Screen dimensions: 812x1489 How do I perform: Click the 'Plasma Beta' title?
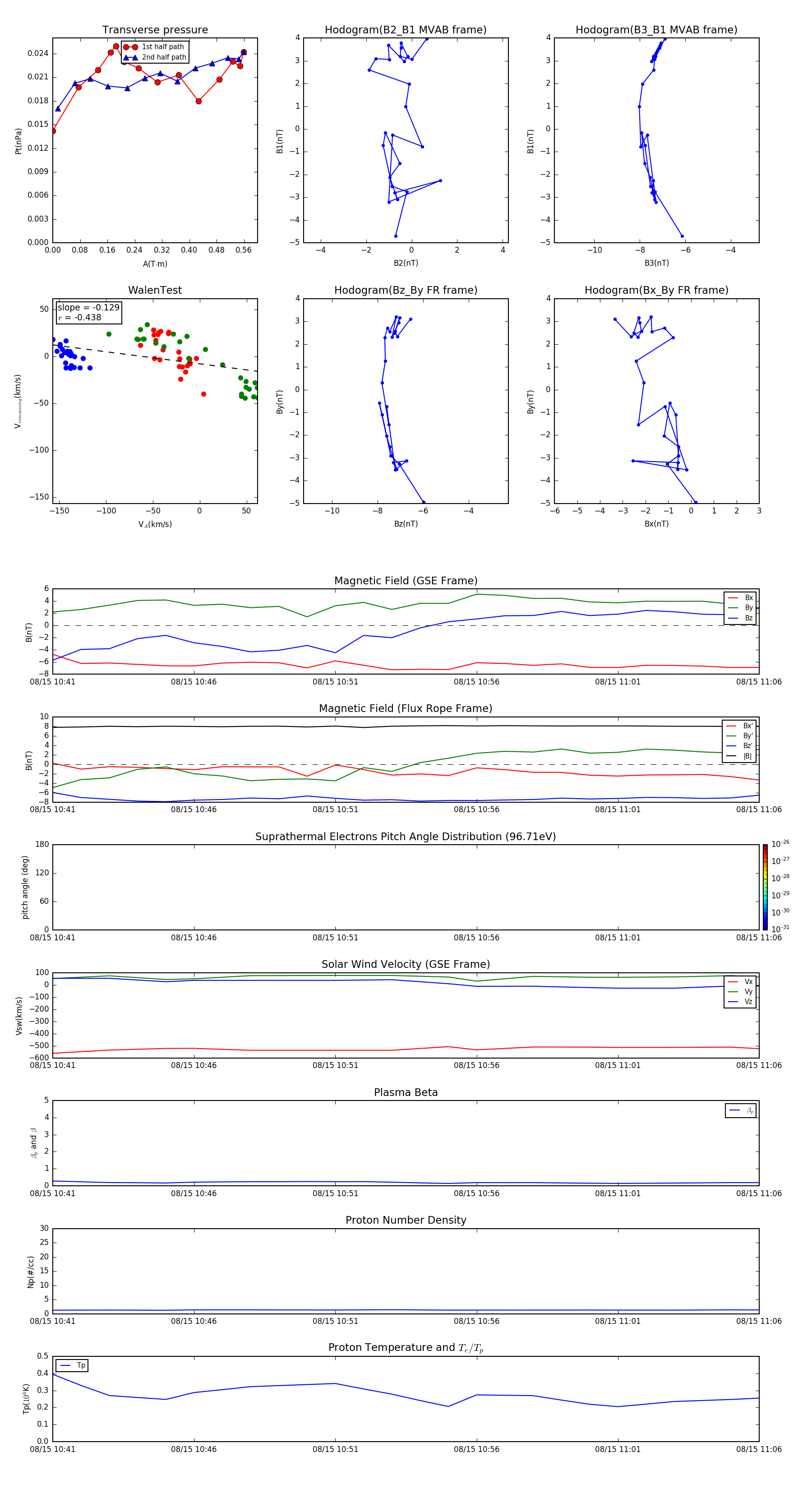click(x=406, y=1092)
